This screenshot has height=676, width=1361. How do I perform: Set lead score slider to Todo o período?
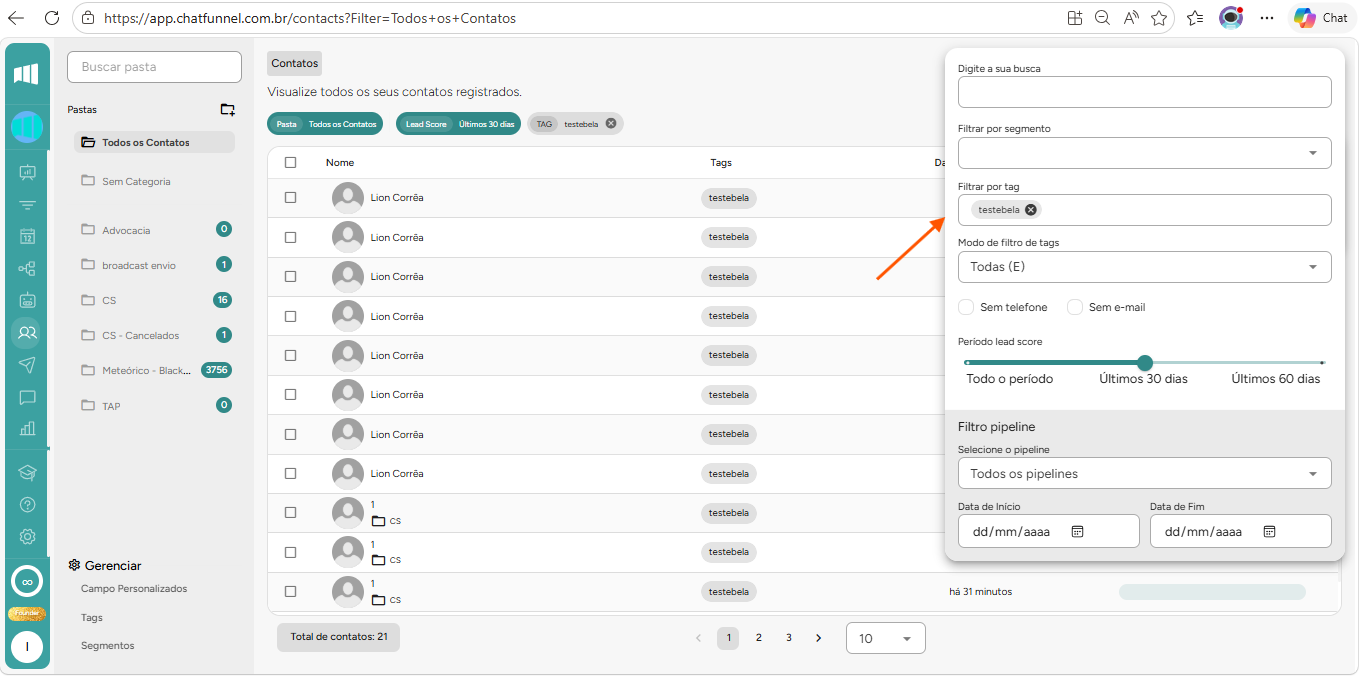pos(968,362)
